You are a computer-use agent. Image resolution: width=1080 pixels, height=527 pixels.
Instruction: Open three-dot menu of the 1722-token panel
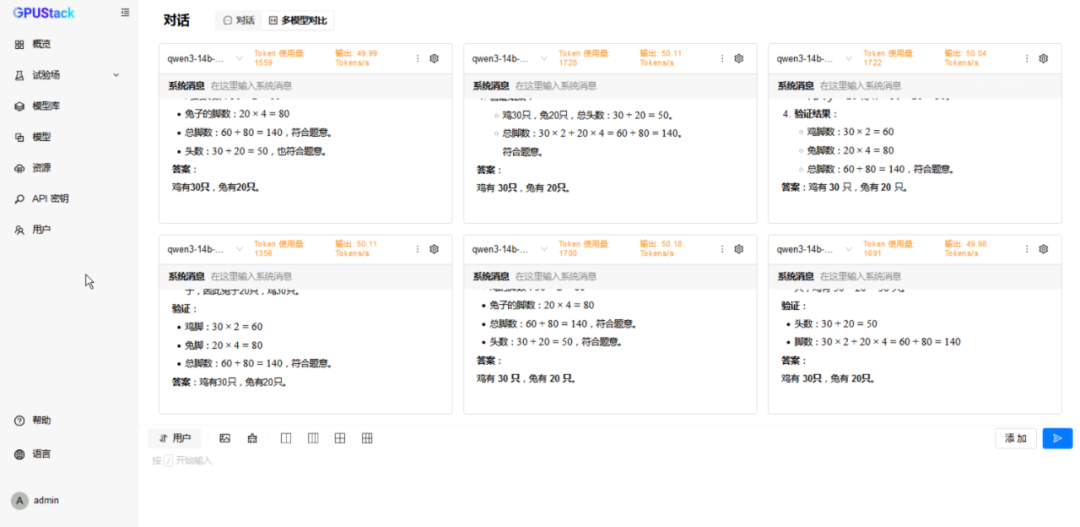click(x=1027, y=59)
